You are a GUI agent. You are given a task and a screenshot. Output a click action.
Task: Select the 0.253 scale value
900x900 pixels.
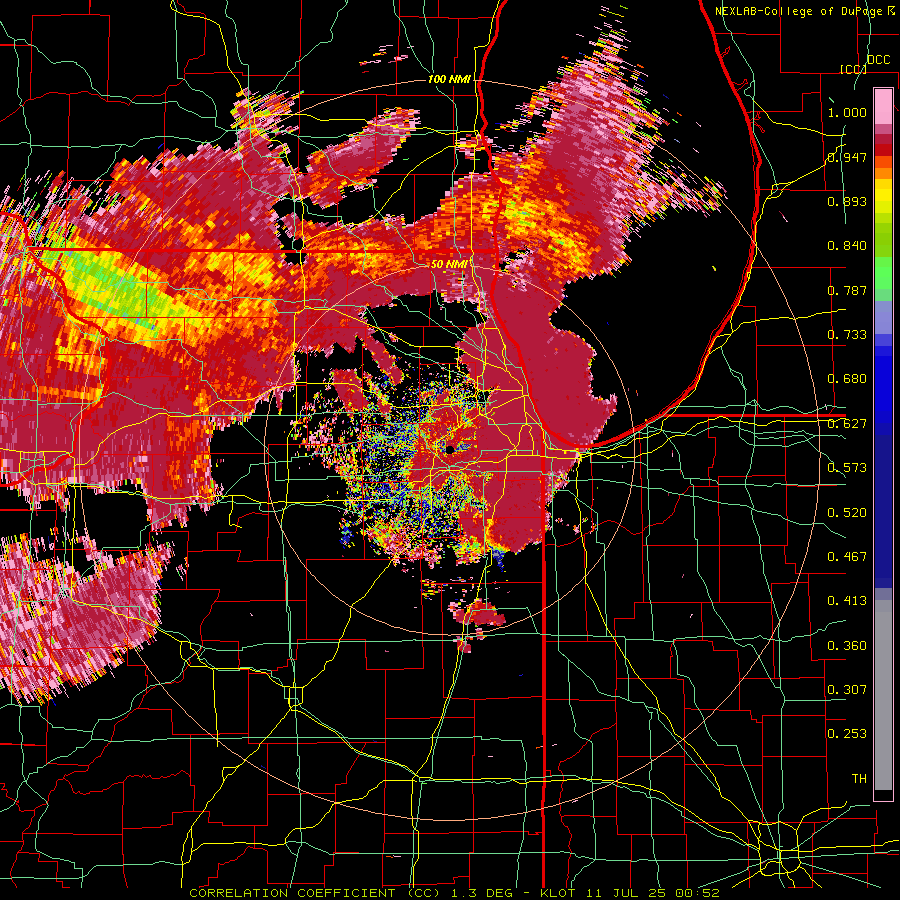[847, 734]
